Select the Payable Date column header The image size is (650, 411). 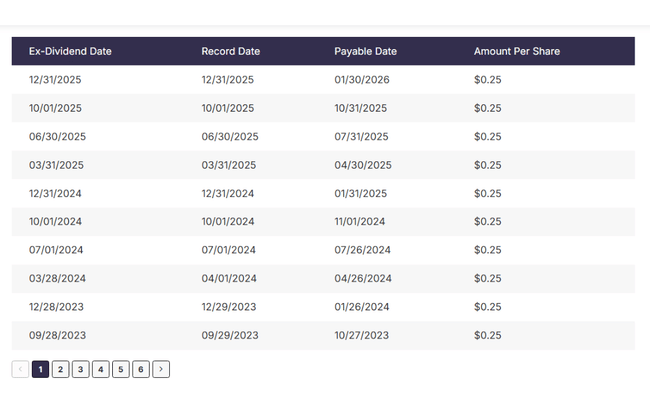coord(365,51)
